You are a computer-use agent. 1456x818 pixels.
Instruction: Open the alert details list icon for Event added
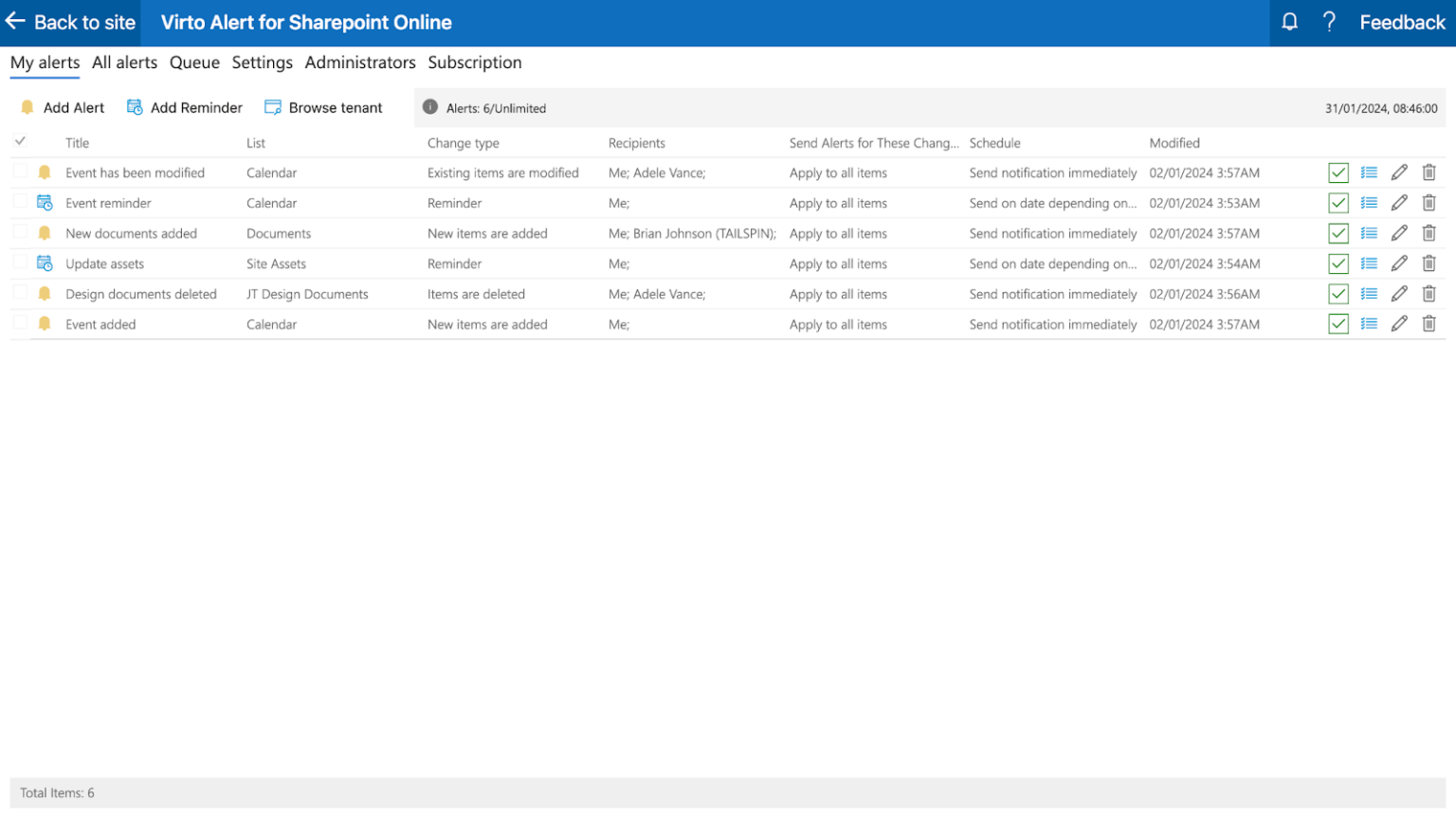pos(1369,324)
